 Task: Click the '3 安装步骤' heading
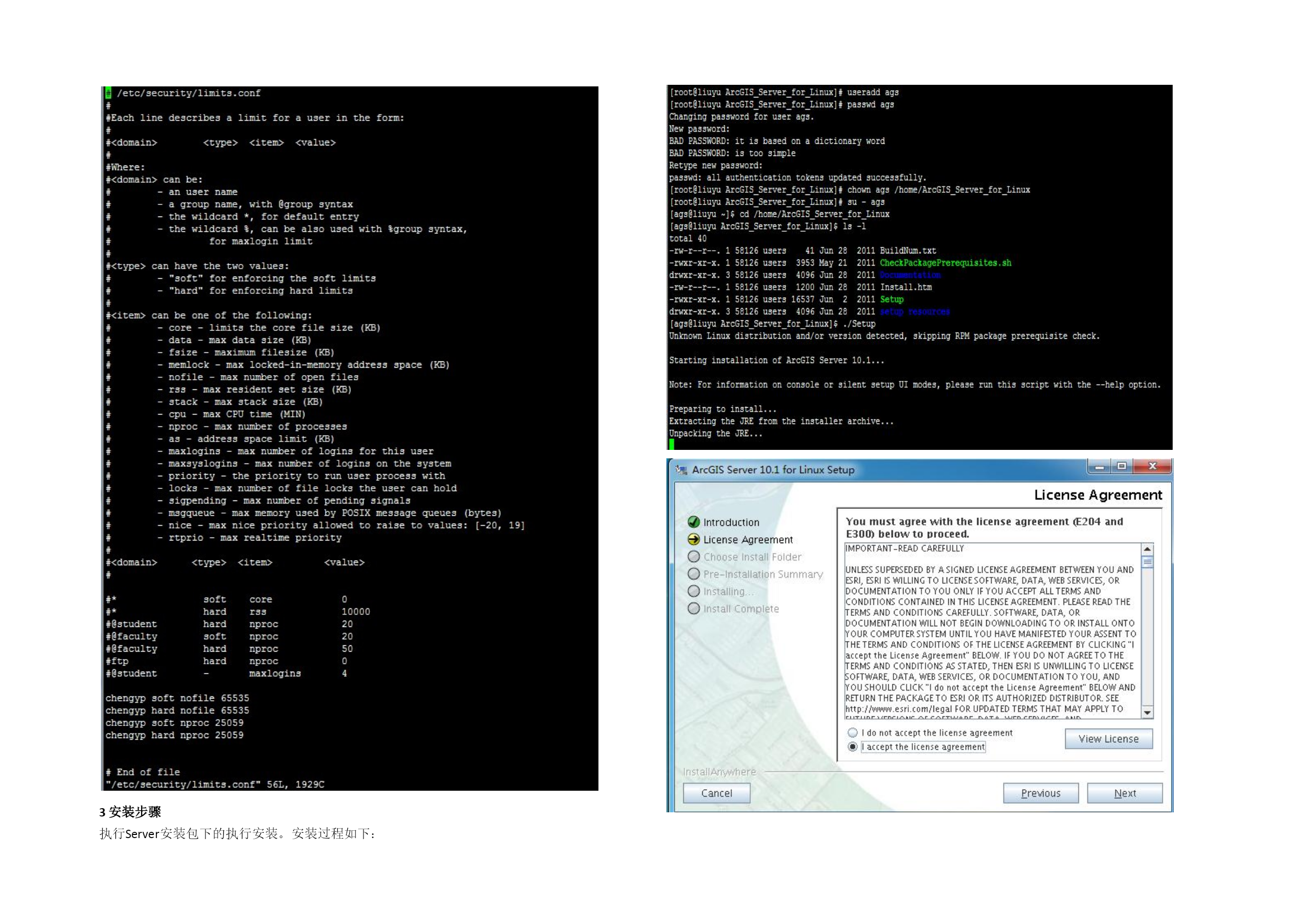tap(130, 812)
